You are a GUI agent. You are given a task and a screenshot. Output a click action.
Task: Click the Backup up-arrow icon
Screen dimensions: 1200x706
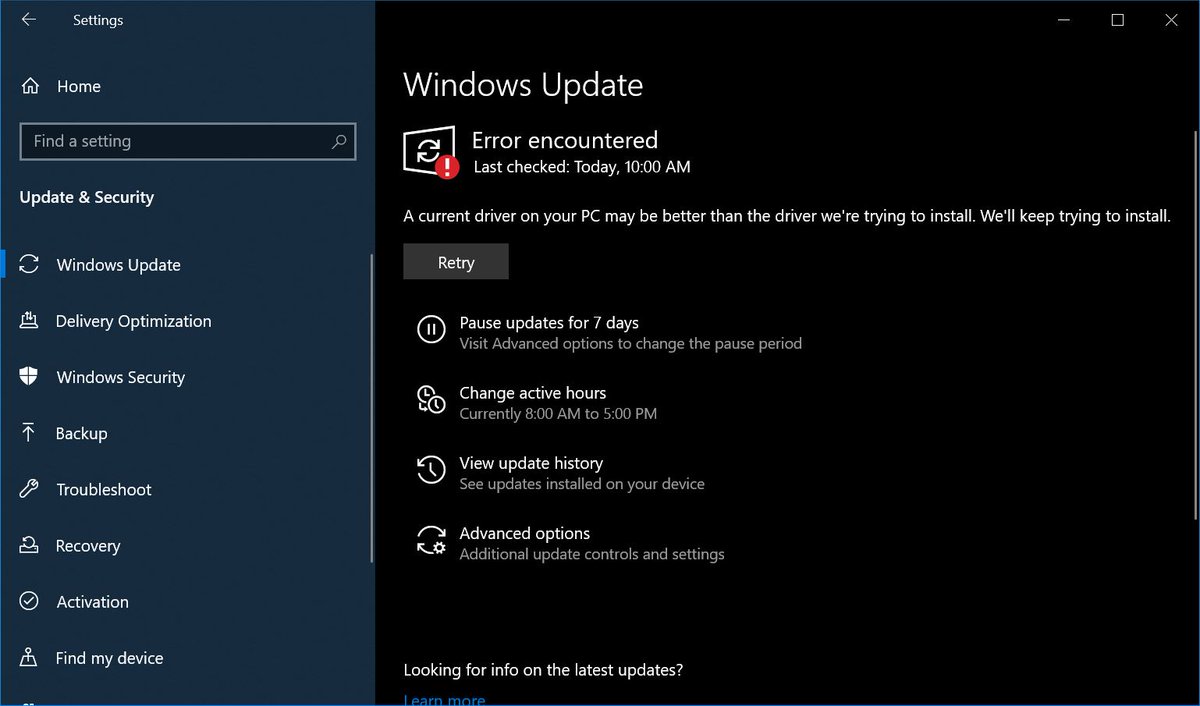[29, 433]
